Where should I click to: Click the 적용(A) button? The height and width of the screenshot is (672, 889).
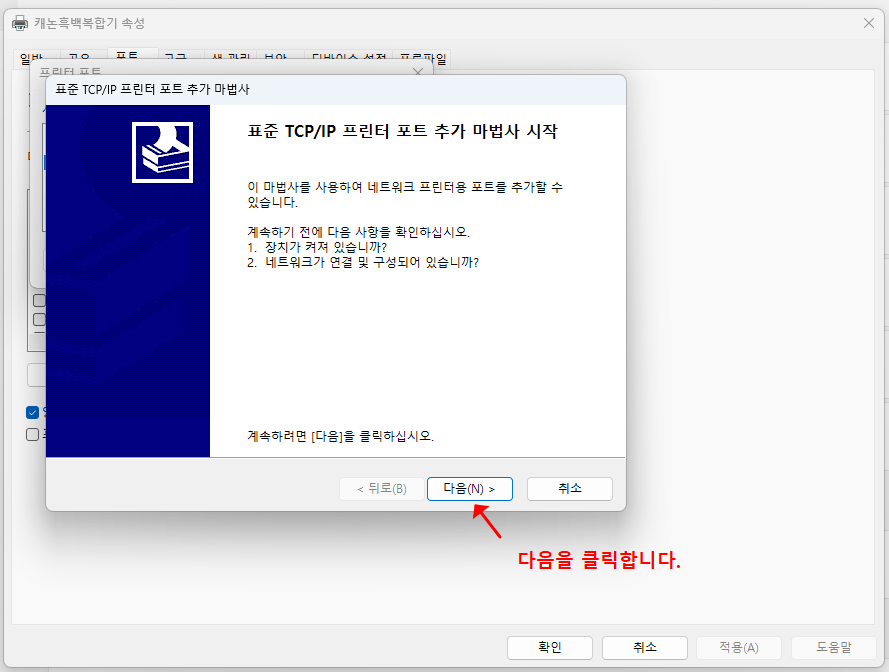point(739,647)
